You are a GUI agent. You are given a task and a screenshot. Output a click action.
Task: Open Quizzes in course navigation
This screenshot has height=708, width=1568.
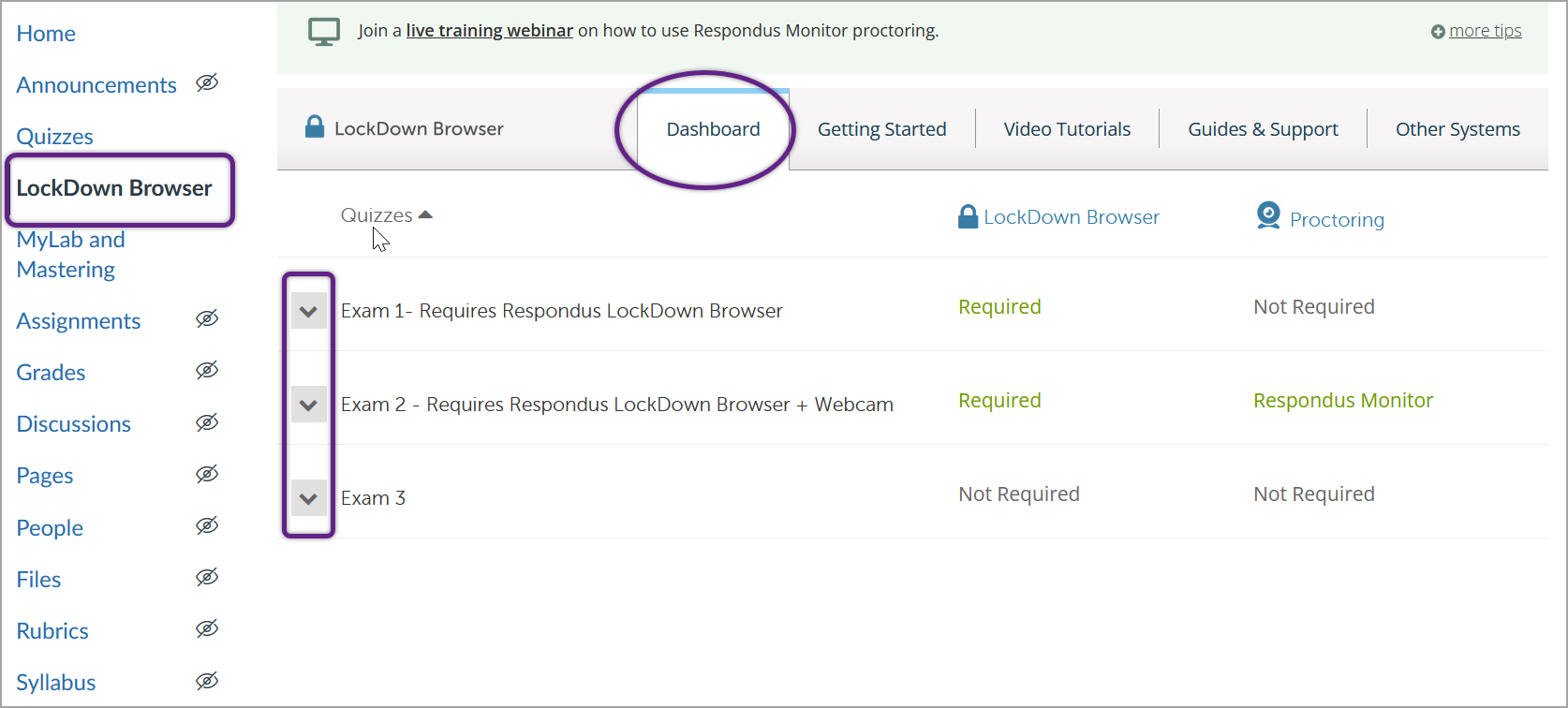click(54, 137)
